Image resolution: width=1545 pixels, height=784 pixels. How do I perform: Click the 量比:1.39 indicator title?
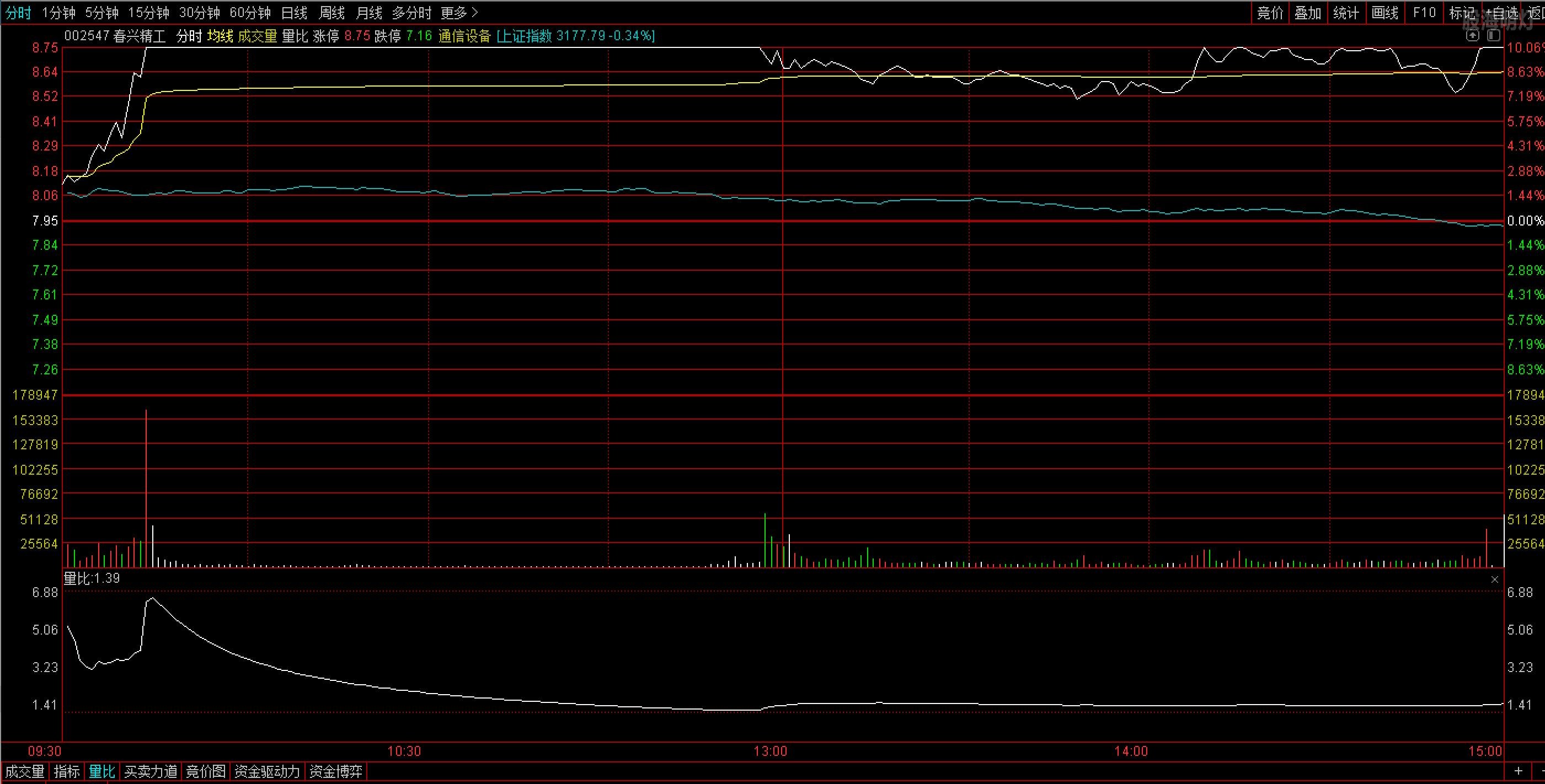(92, 578)
